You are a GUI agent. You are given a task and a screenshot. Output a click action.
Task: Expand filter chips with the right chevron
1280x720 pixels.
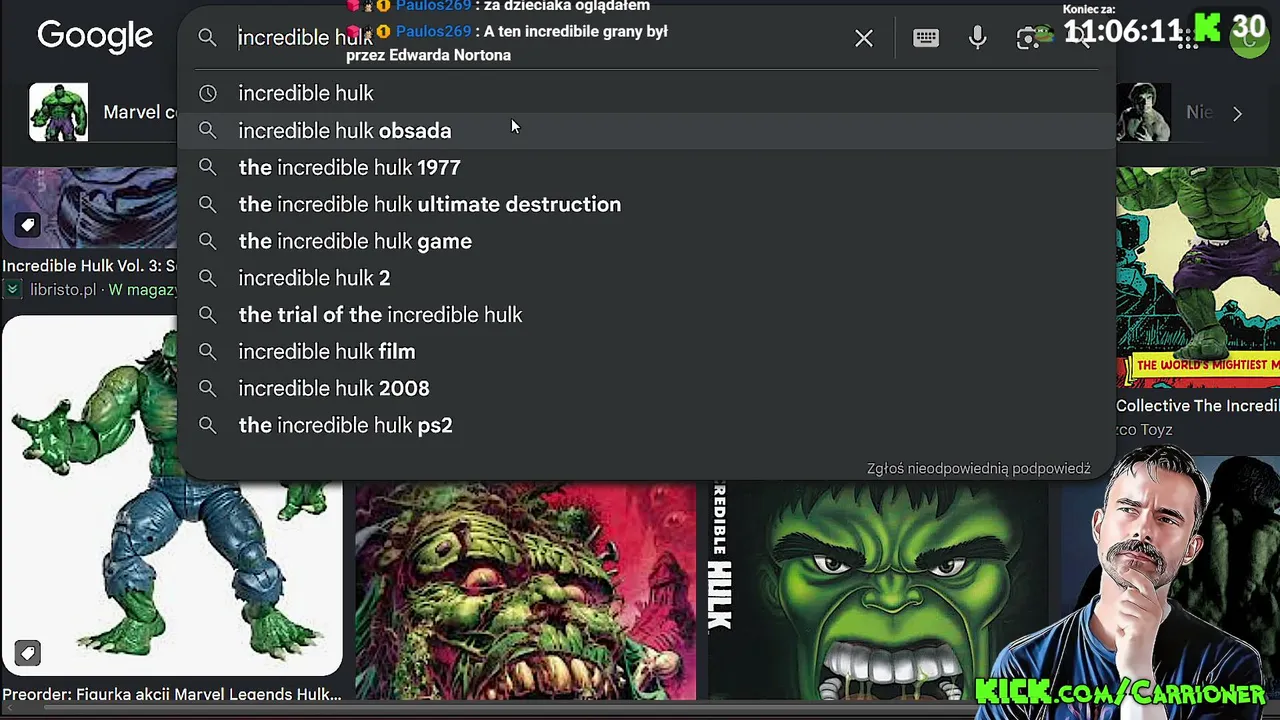(x=1237, y=113)
